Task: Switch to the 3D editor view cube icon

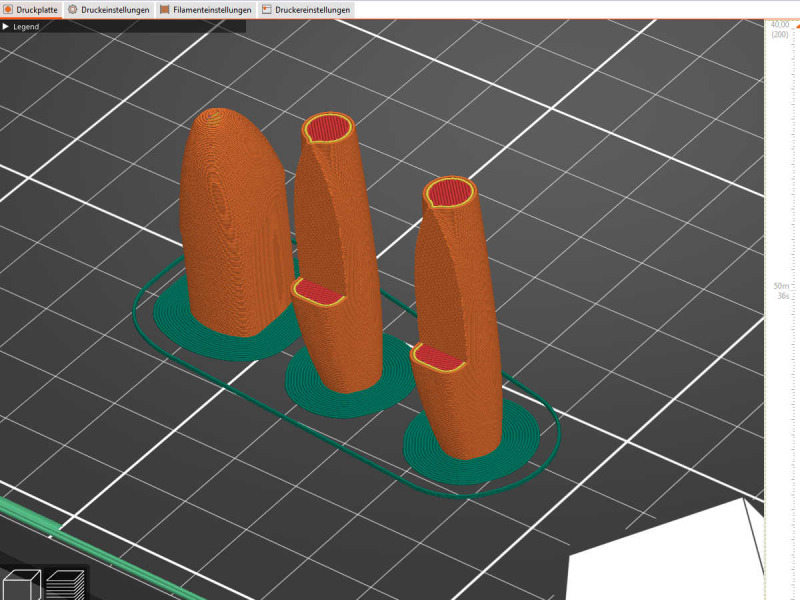Action: click(x=21, y=584)
